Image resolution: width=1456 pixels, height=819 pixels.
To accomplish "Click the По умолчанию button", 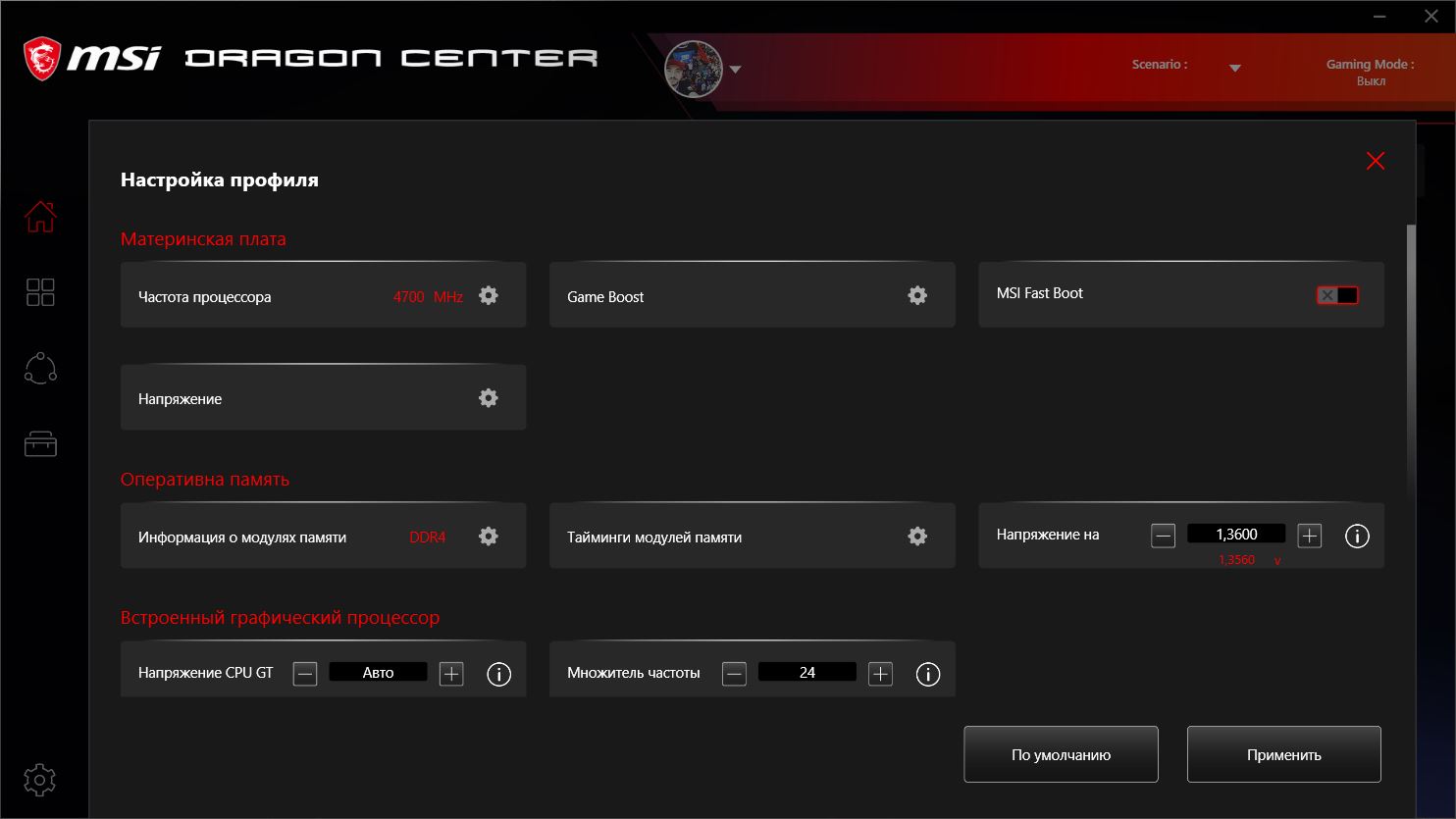I will tap(1061, 754).
